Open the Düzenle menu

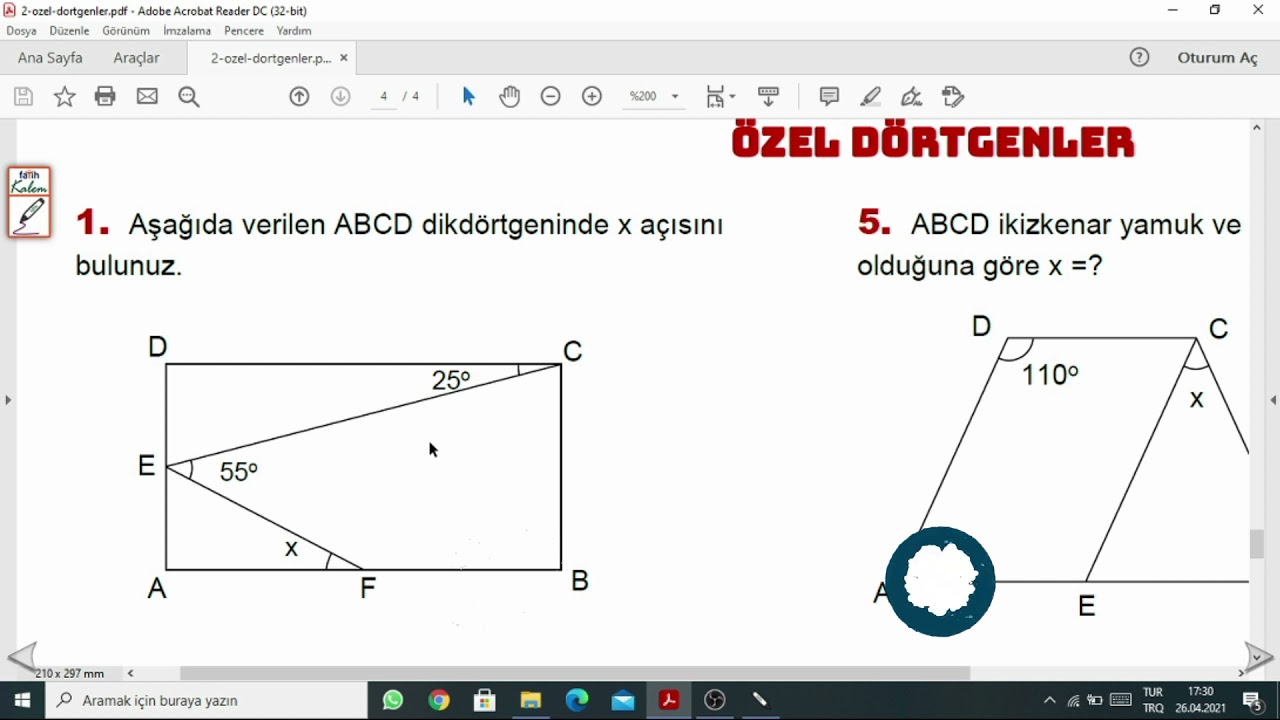click(x=69, y=31)
